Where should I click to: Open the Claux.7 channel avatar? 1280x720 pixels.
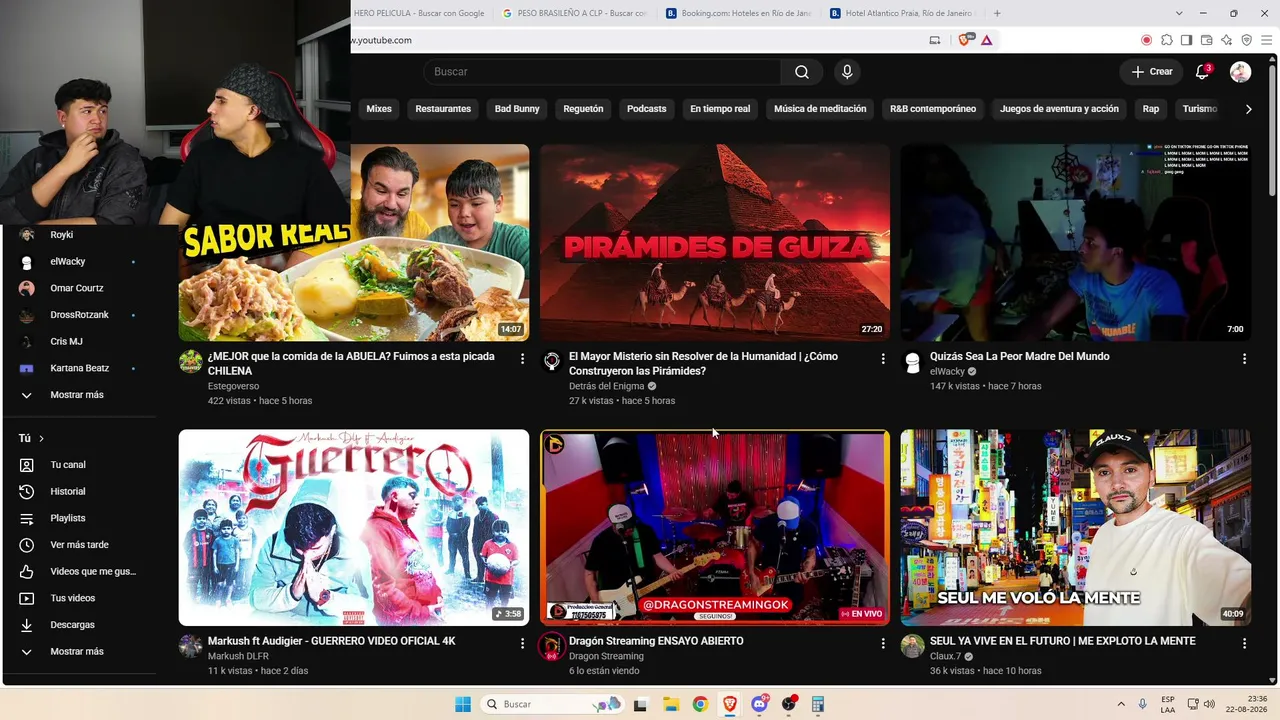912,646
